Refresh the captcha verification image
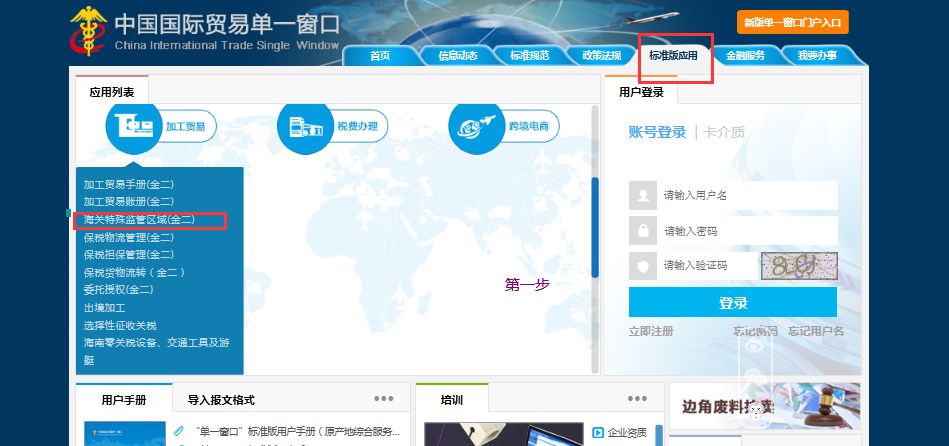Screen dimensions: 949x446 click(x=800, y=266)
